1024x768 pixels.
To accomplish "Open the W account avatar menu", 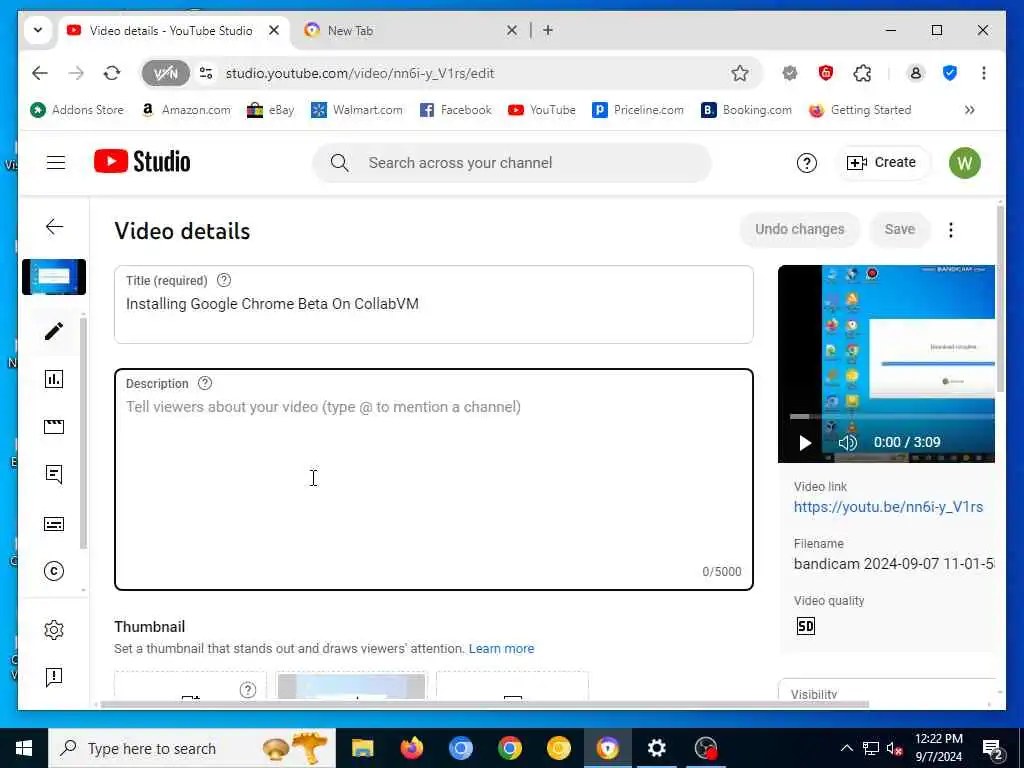I will click(965, 163).
